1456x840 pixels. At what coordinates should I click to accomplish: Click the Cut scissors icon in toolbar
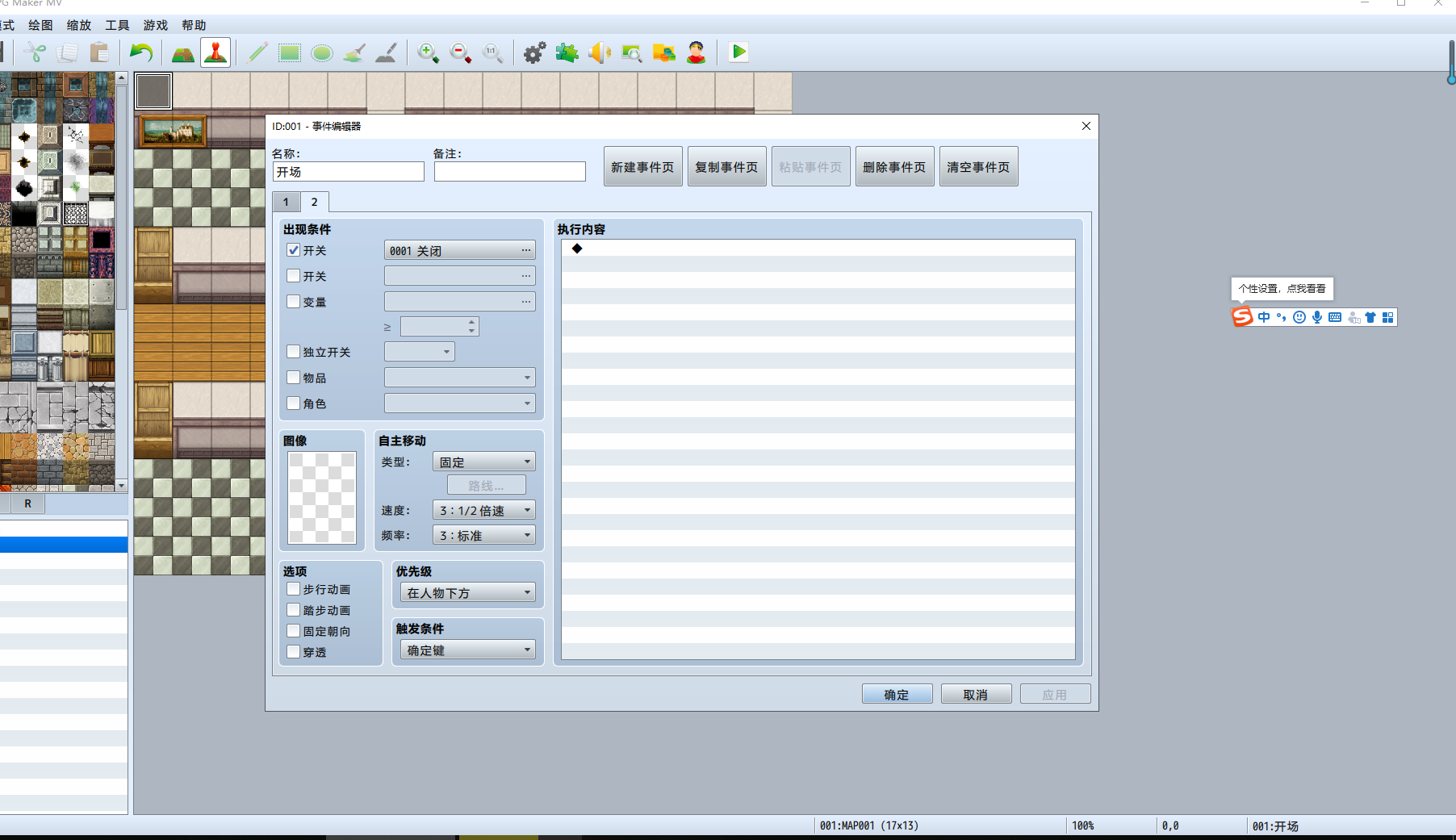(35, 53)
